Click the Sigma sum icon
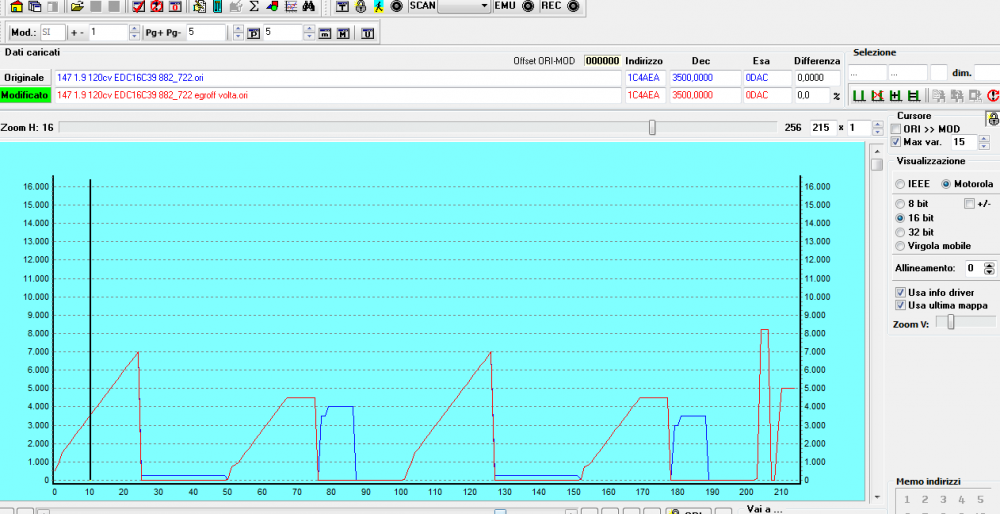The width and height of the screenshot is (1000, 514). (x=254, y=6)
